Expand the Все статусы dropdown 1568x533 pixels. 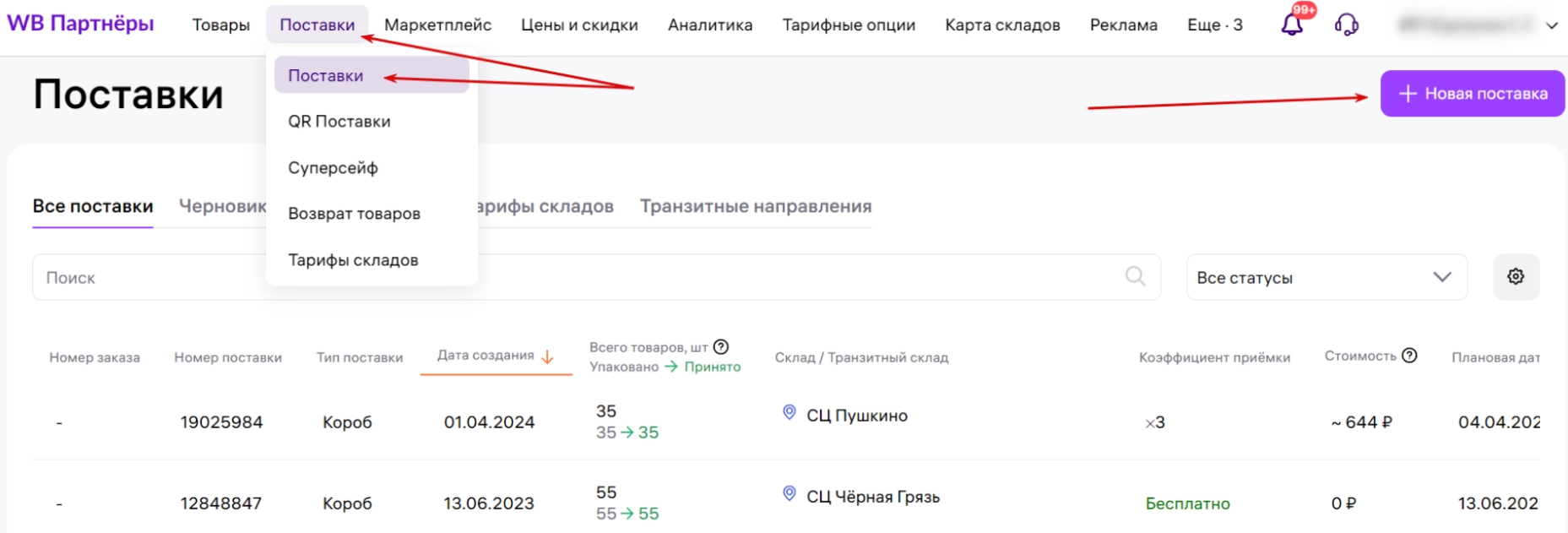tap(1326, 277)
